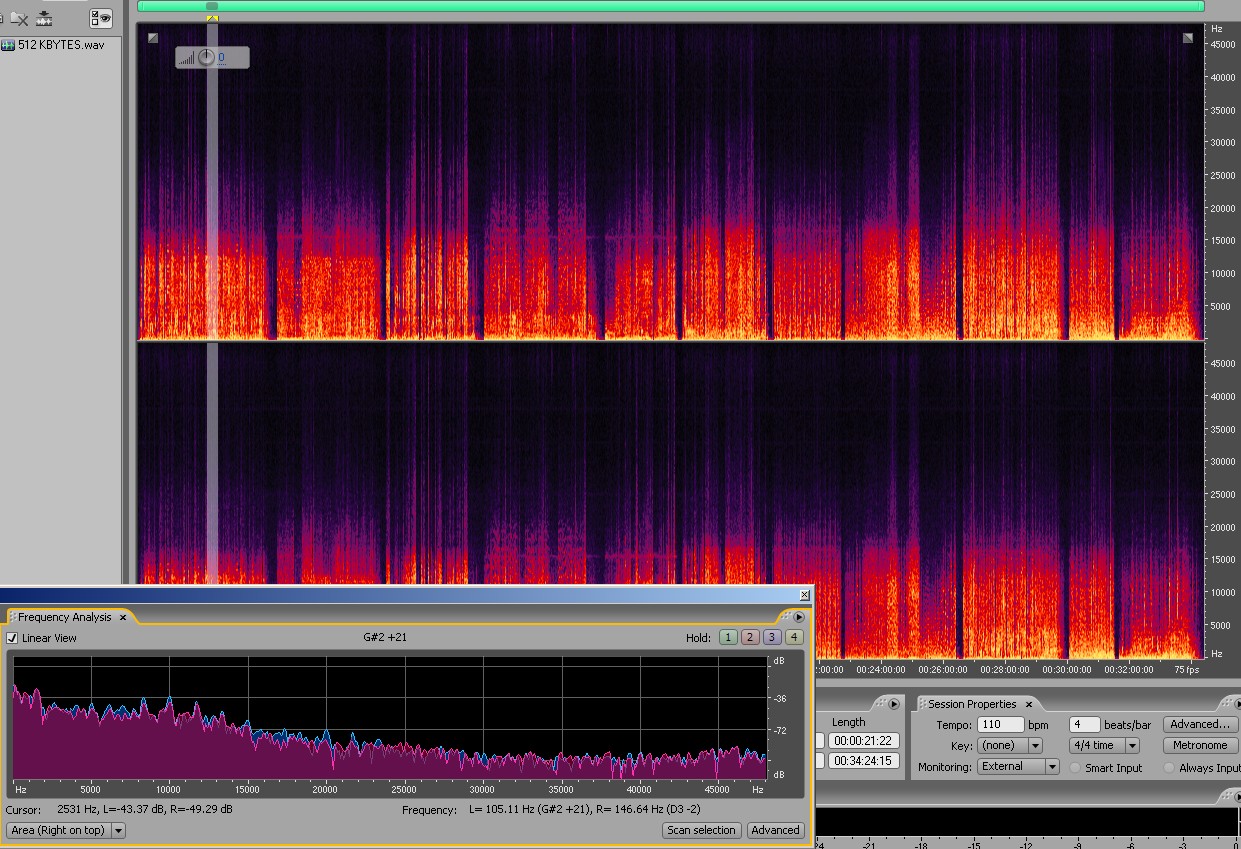This screenshot has height=849, width=1241.
Task: Click Advanced... in Session Properties
Action: pos(1199,724)
